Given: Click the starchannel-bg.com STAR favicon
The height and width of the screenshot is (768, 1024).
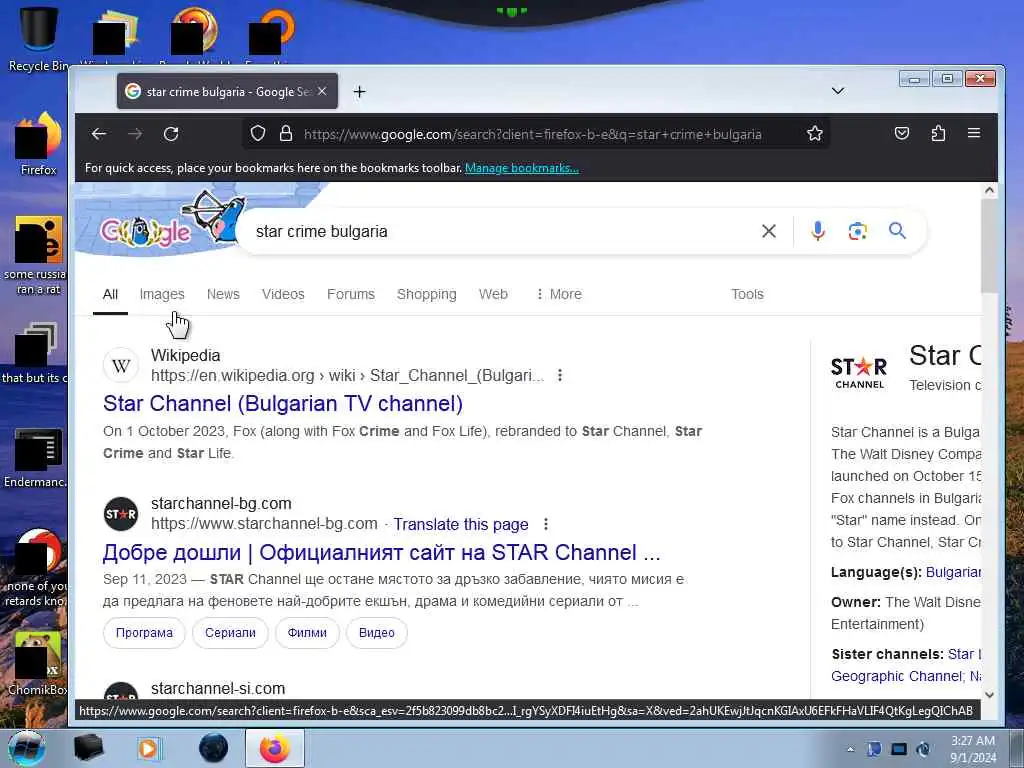Looking at the screenshot, I should coord(121,515).
